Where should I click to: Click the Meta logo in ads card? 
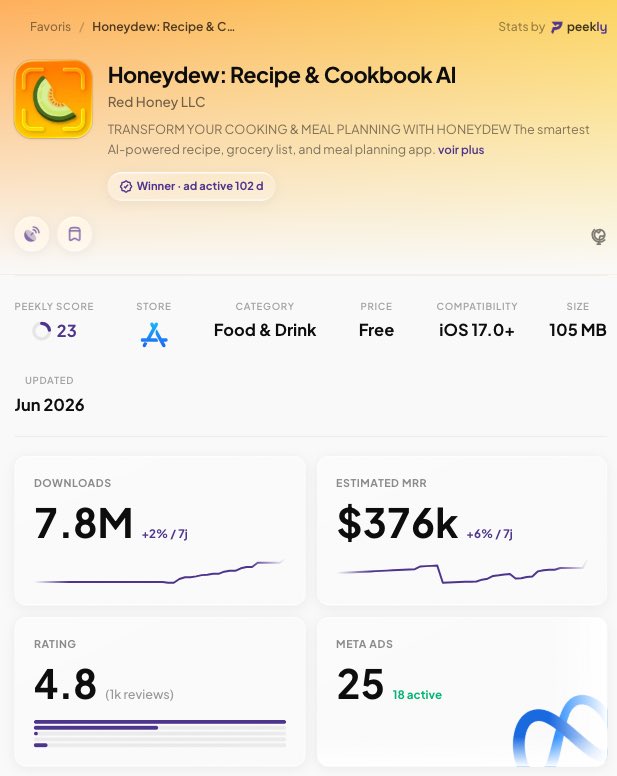coord(560,730)
